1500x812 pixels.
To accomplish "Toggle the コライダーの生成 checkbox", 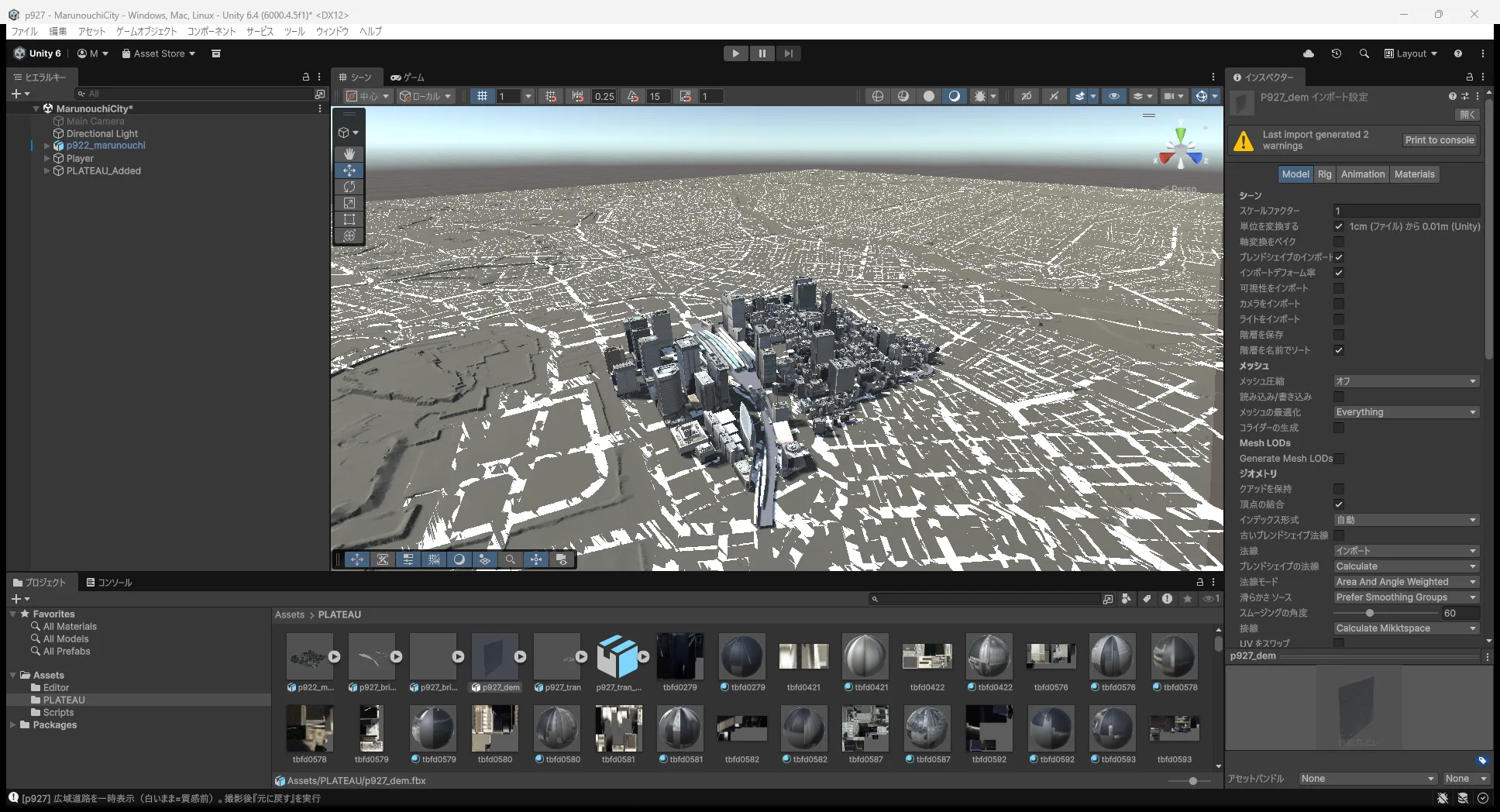I will (x=1339, y=428).
